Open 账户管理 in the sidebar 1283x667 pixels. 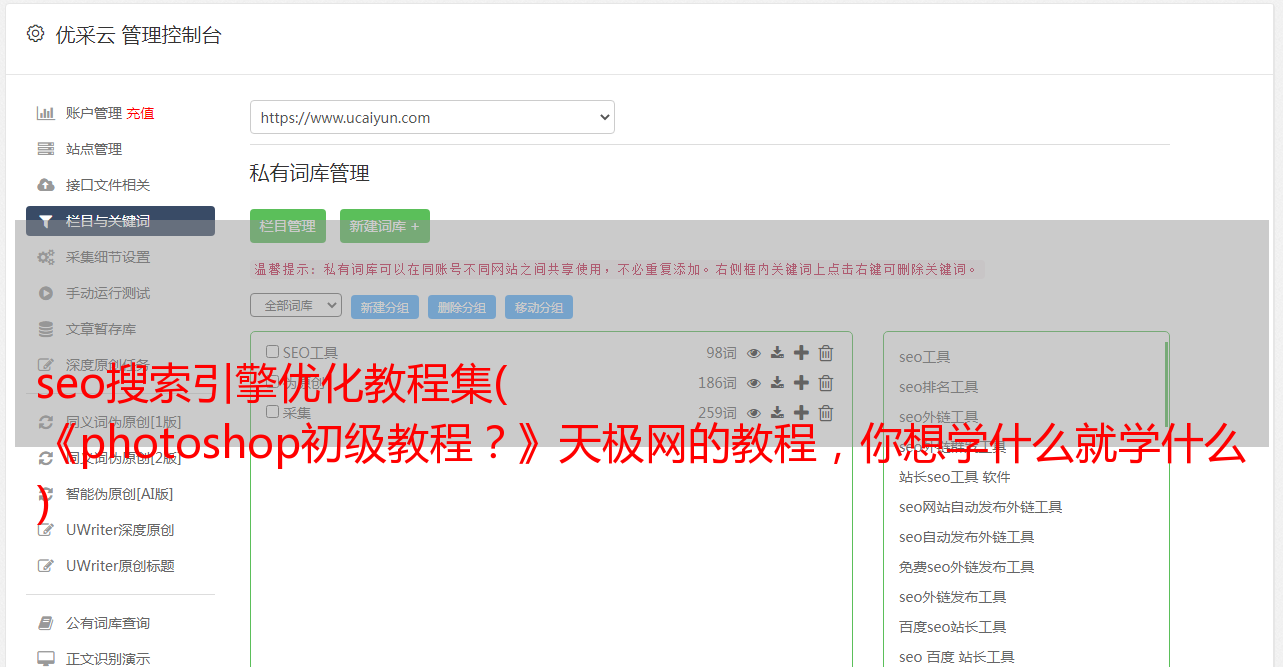(x=94, y=113)
